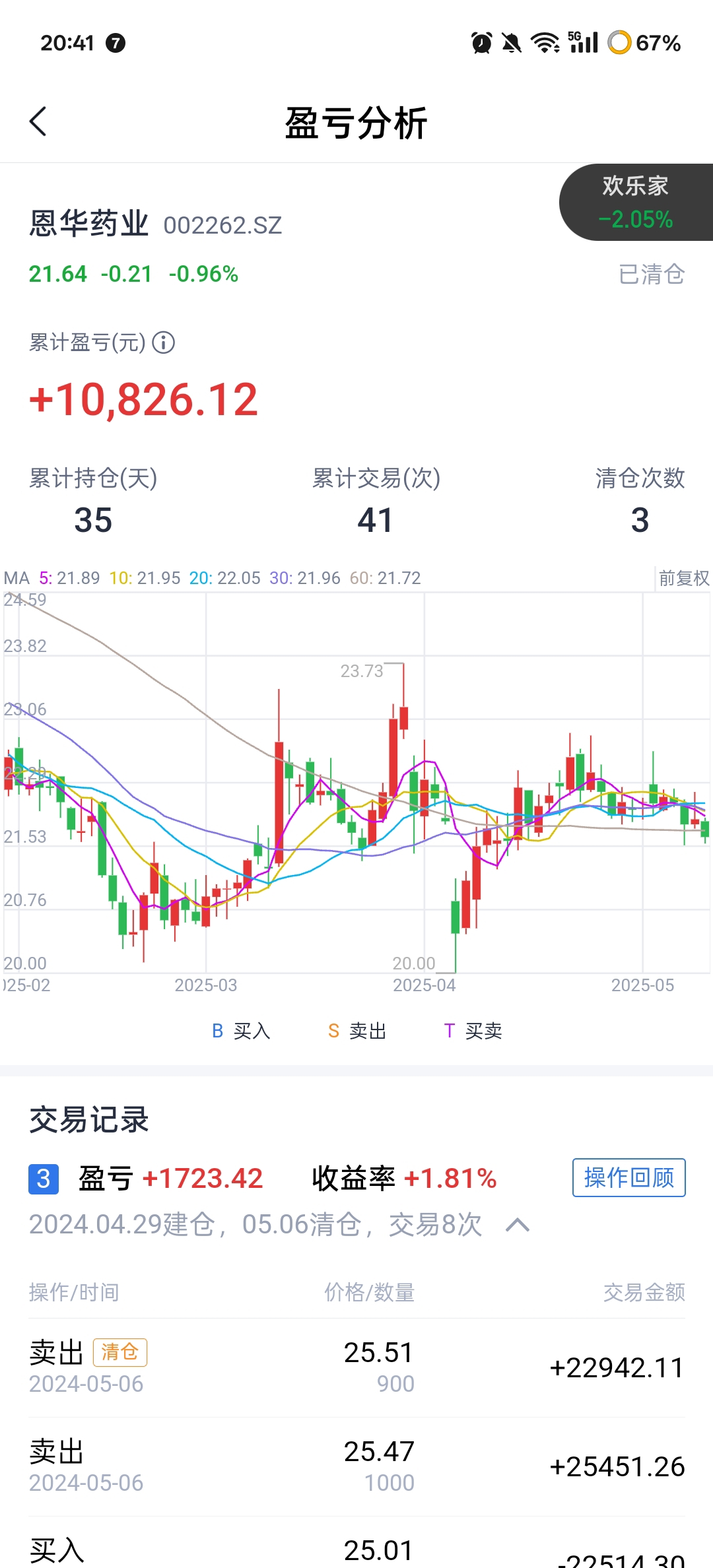
Task: Tap the blue number 3 badge
Action: tap(44, 1179)
